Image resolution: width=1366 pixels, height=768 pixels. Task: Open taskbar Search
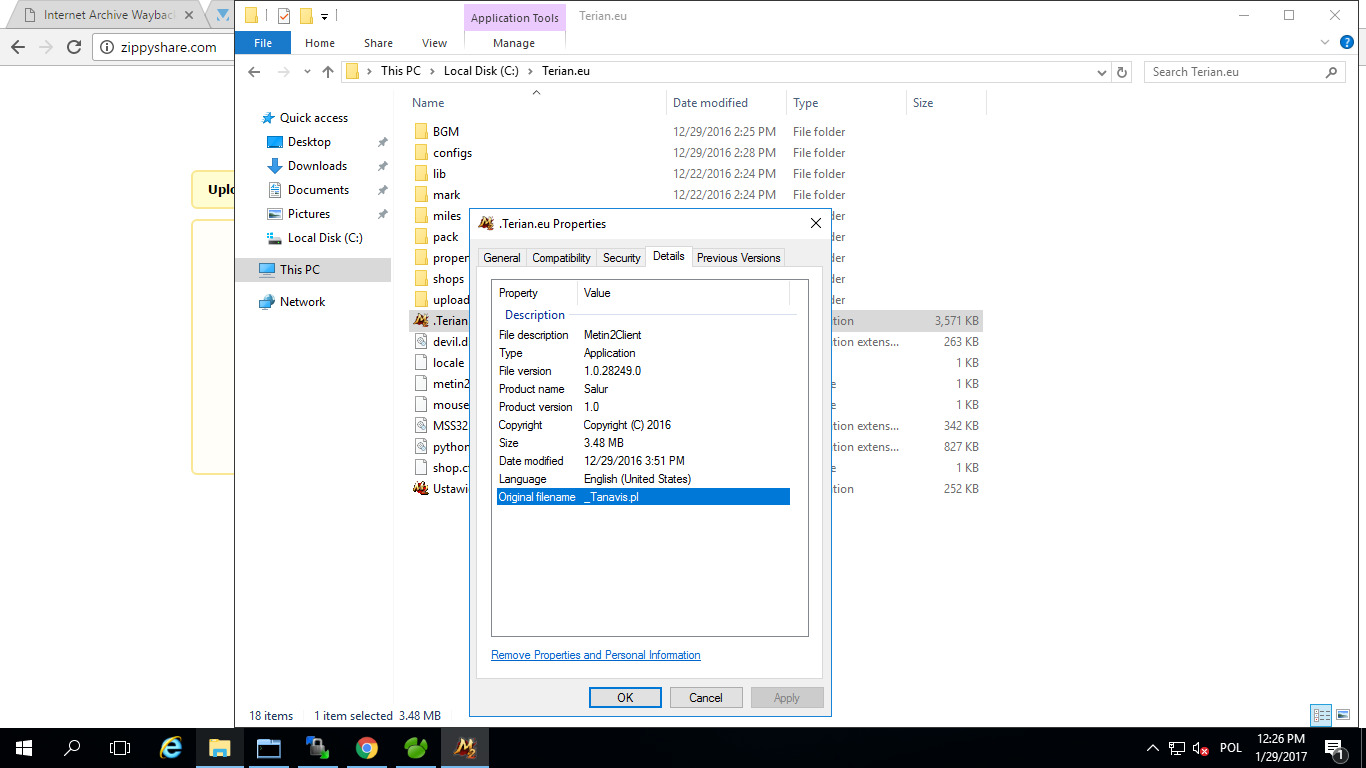click(72, 747)
